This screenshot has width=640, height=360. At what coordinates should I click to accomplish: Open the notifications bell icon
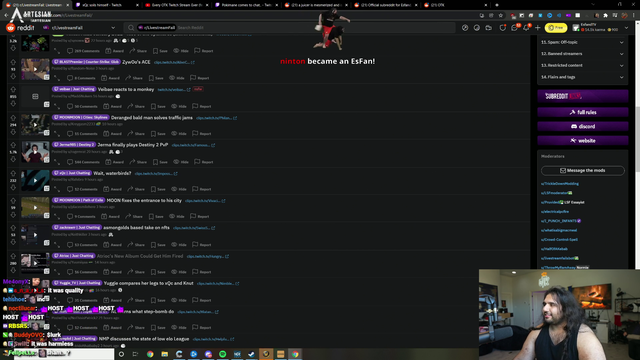point(526,28)
